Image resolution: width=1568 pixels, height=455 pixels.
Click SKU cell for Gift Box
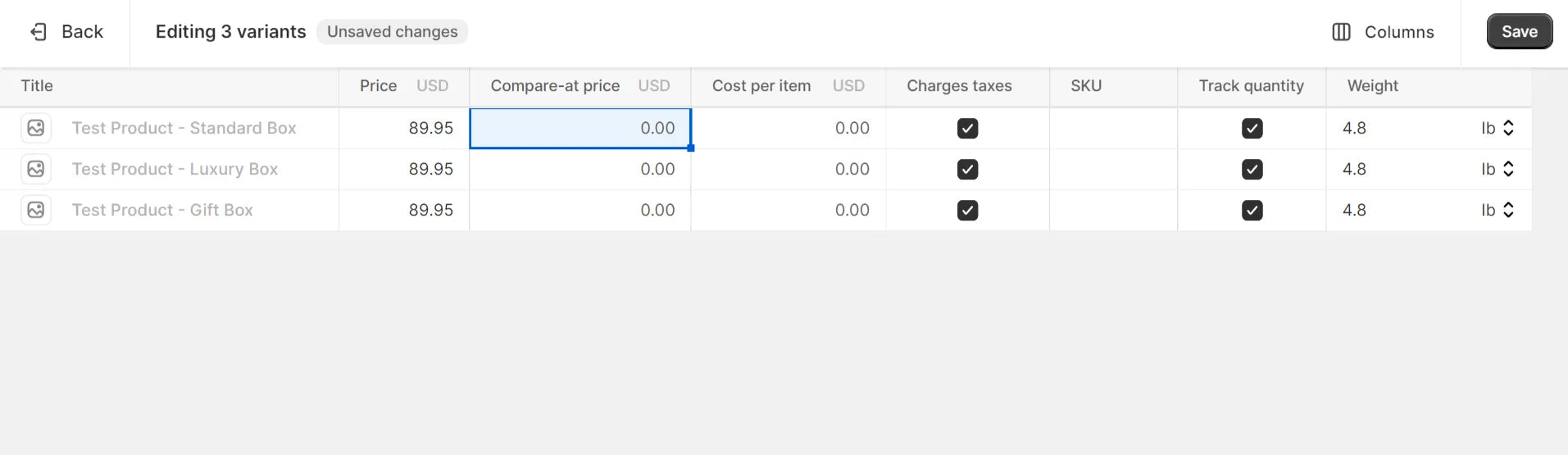pos(1113,210)
